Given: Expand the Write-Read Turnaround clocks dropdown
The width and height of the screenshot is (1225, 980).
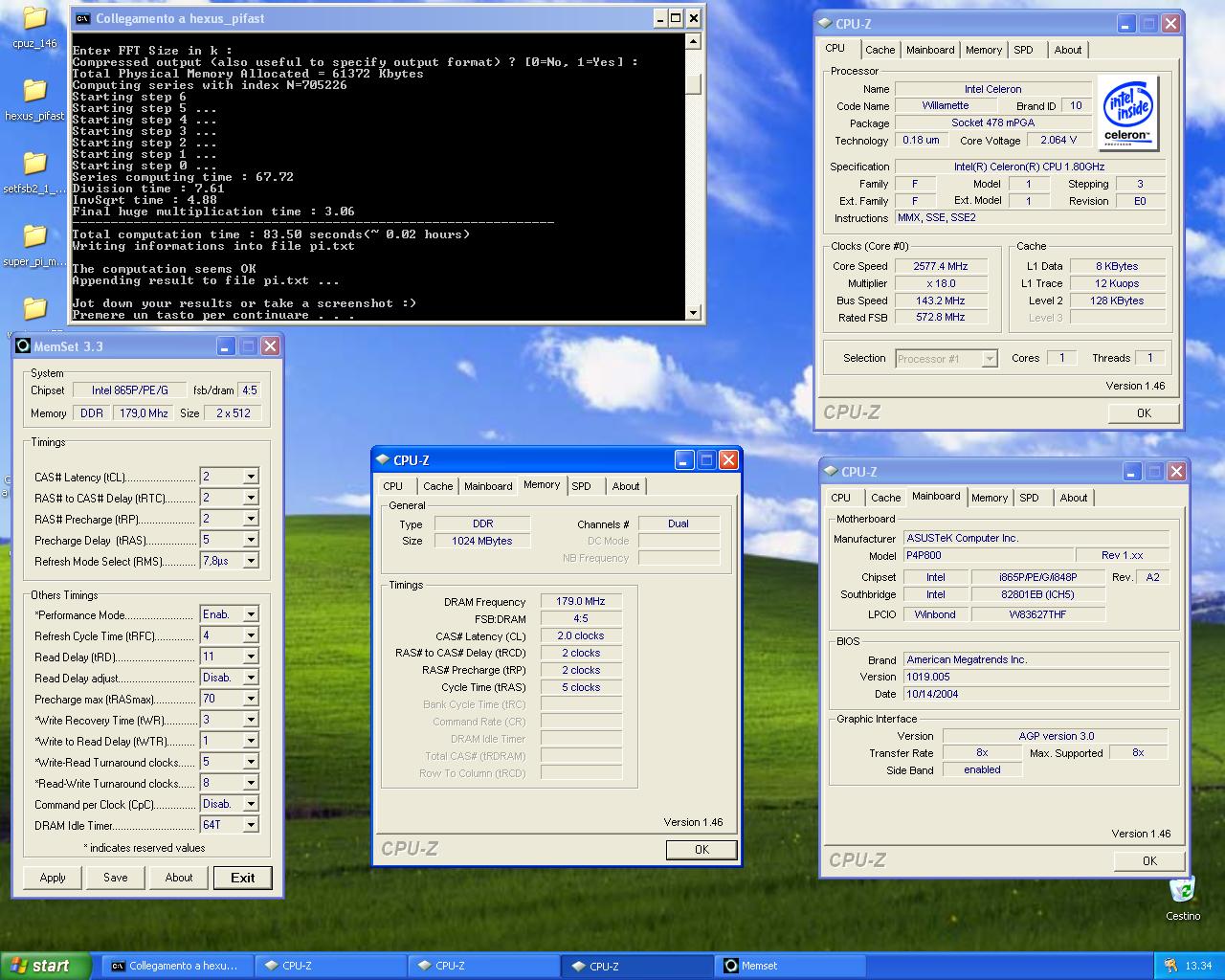Looking at the screenshot, I should (x=251, y=762).
